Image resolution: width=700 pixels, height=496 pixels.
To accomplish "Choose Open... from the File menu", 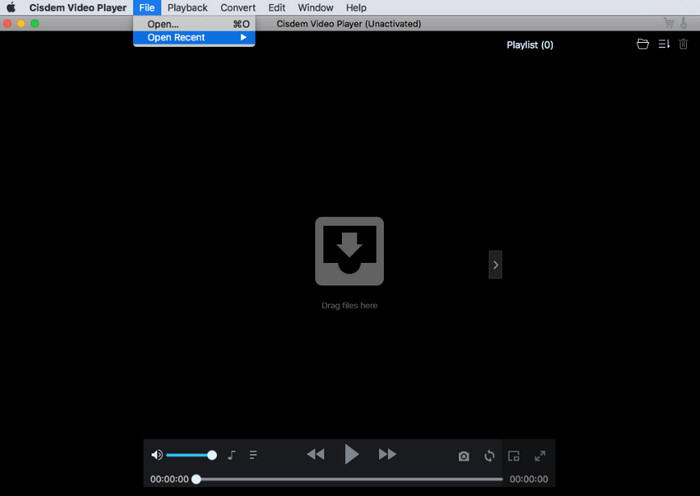I will pyautogui.click(x=194, y=24).
